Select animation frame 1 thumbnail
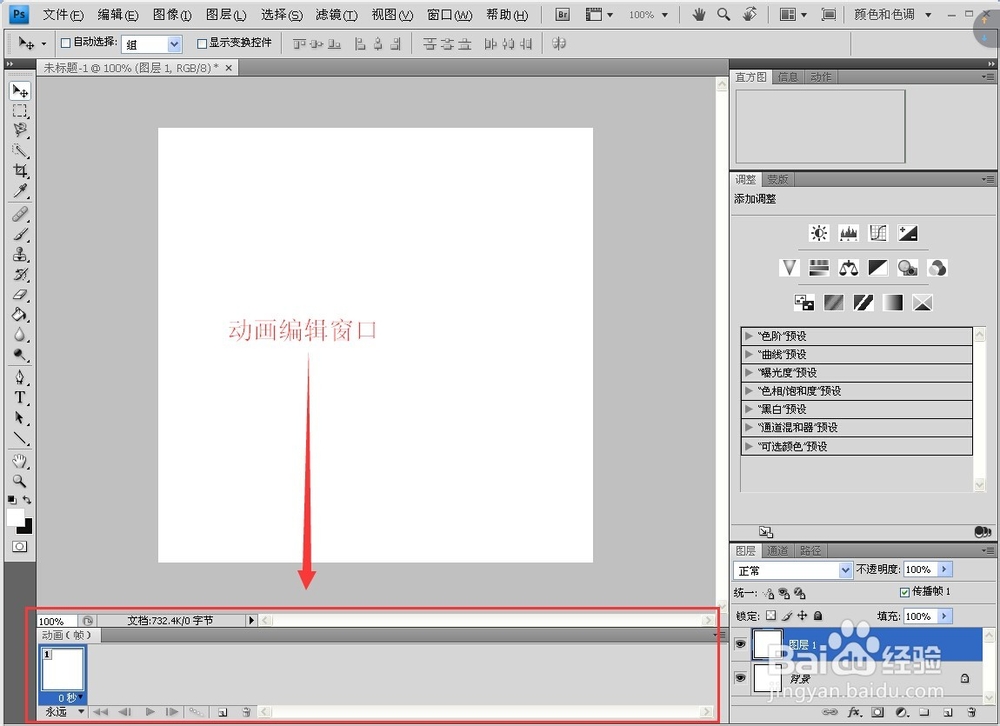This screenshot has width=1000, height=726. click(62, 669)
